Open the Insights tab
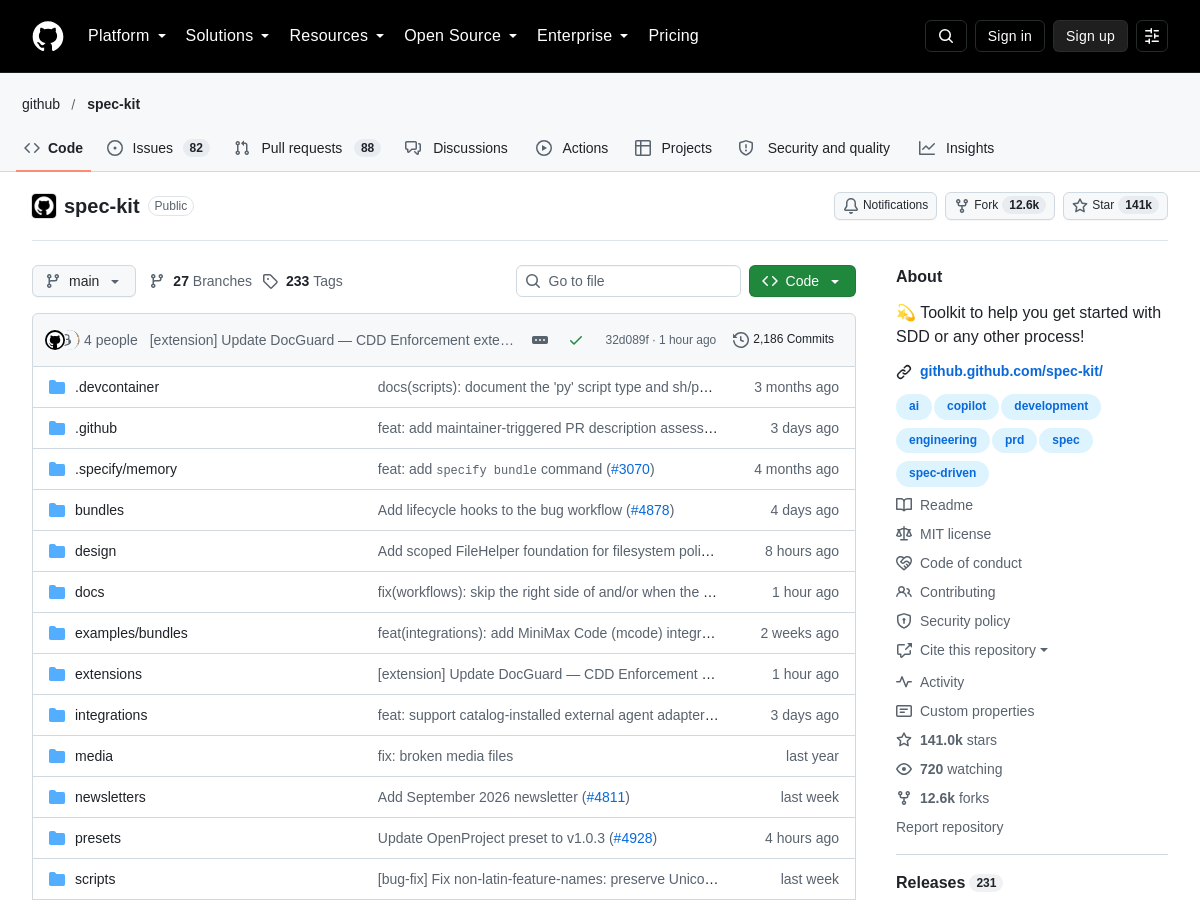 pos(956,148)
